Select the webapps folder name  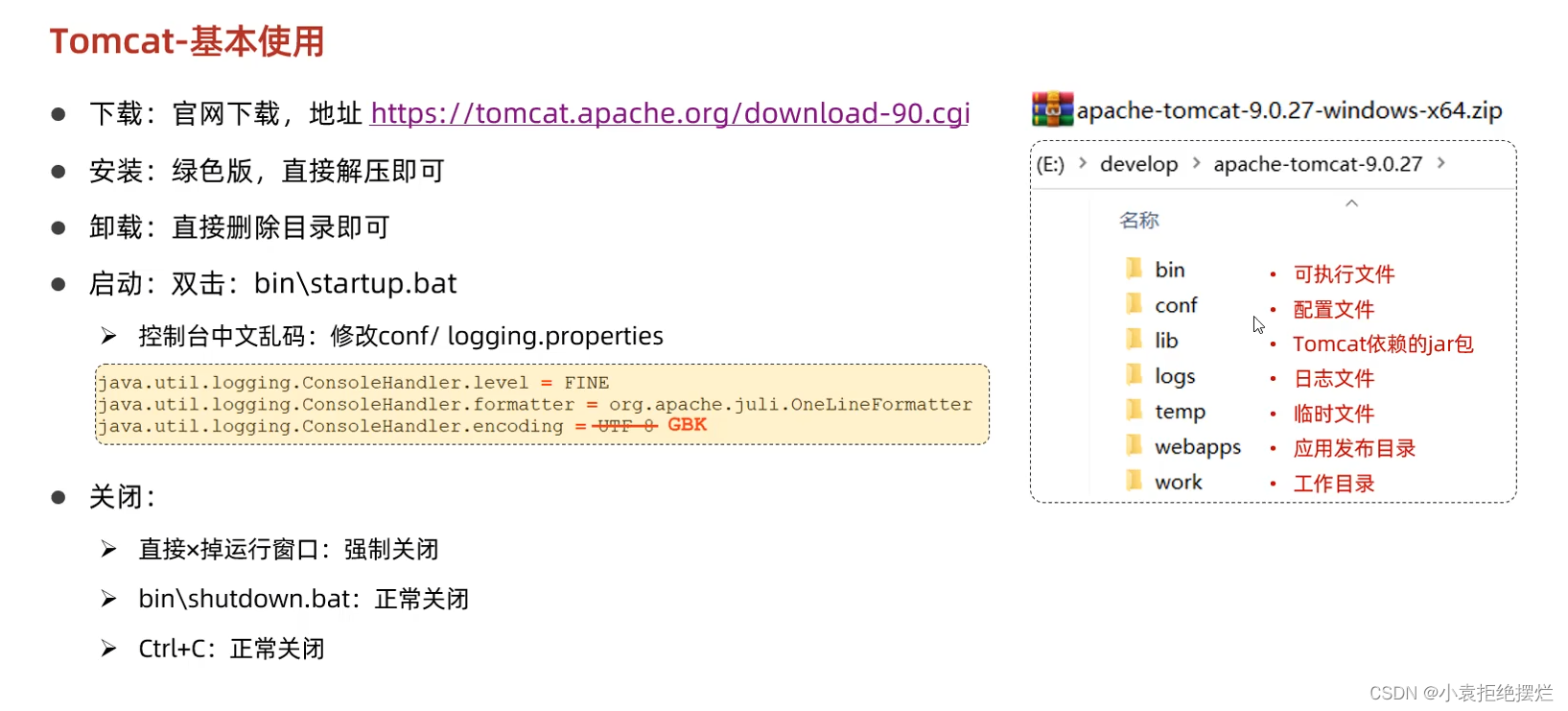click(1198, 447)
